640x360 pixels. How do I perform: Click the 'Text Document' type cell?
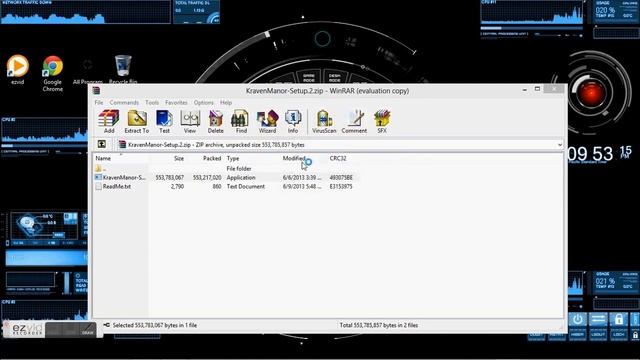click(246, 187)
